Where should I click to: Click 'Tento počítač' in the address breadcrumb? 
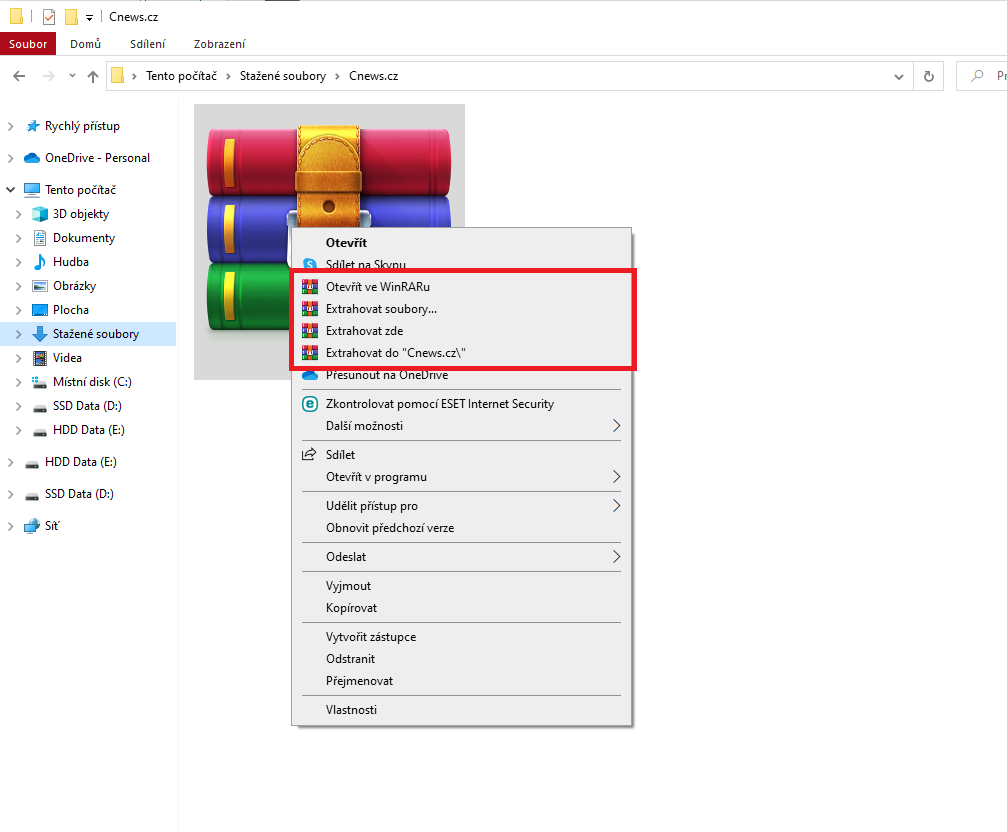(181, 76)
